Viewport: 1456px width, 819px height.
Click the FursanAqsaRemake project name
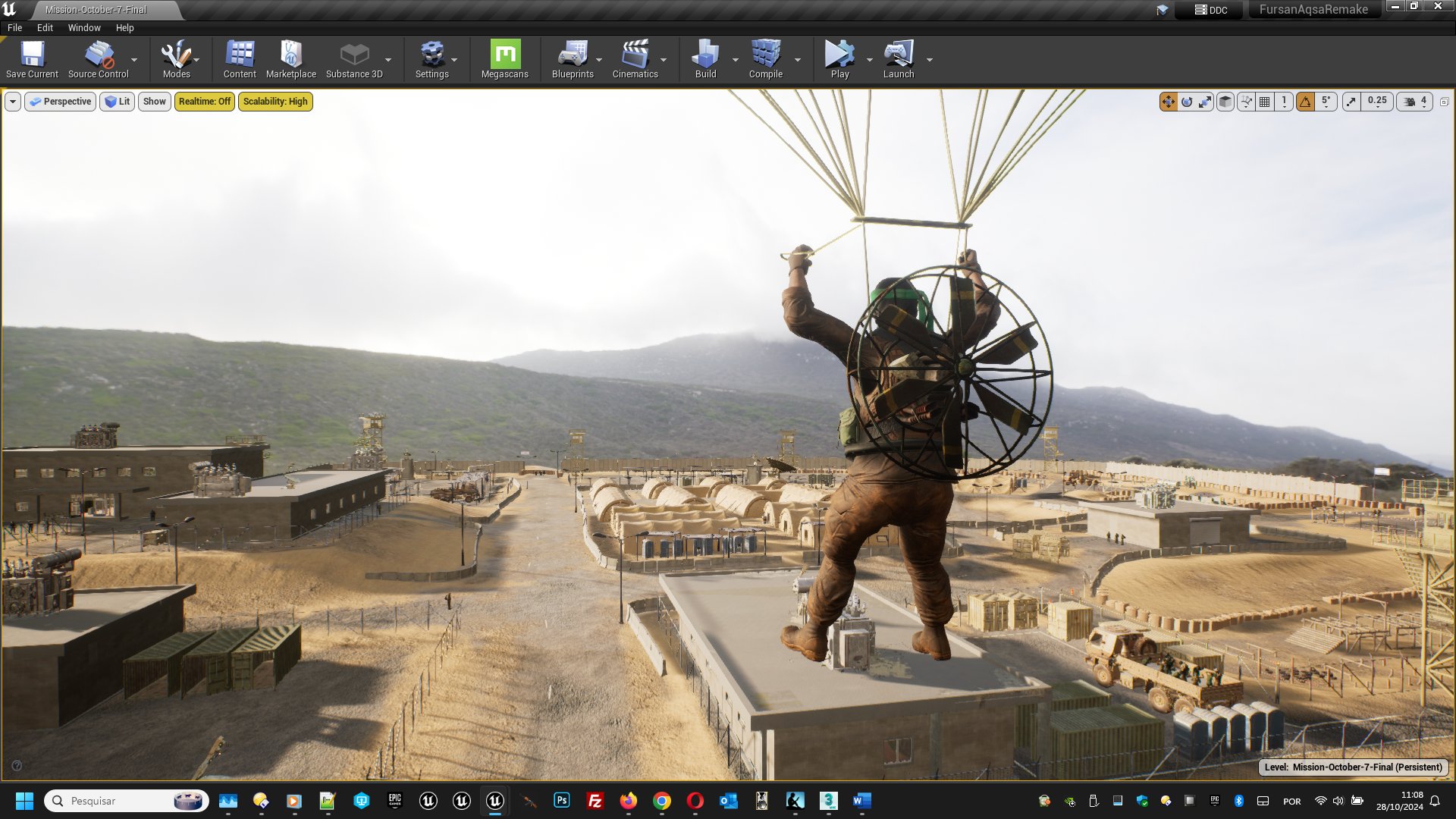[1313, 10]
